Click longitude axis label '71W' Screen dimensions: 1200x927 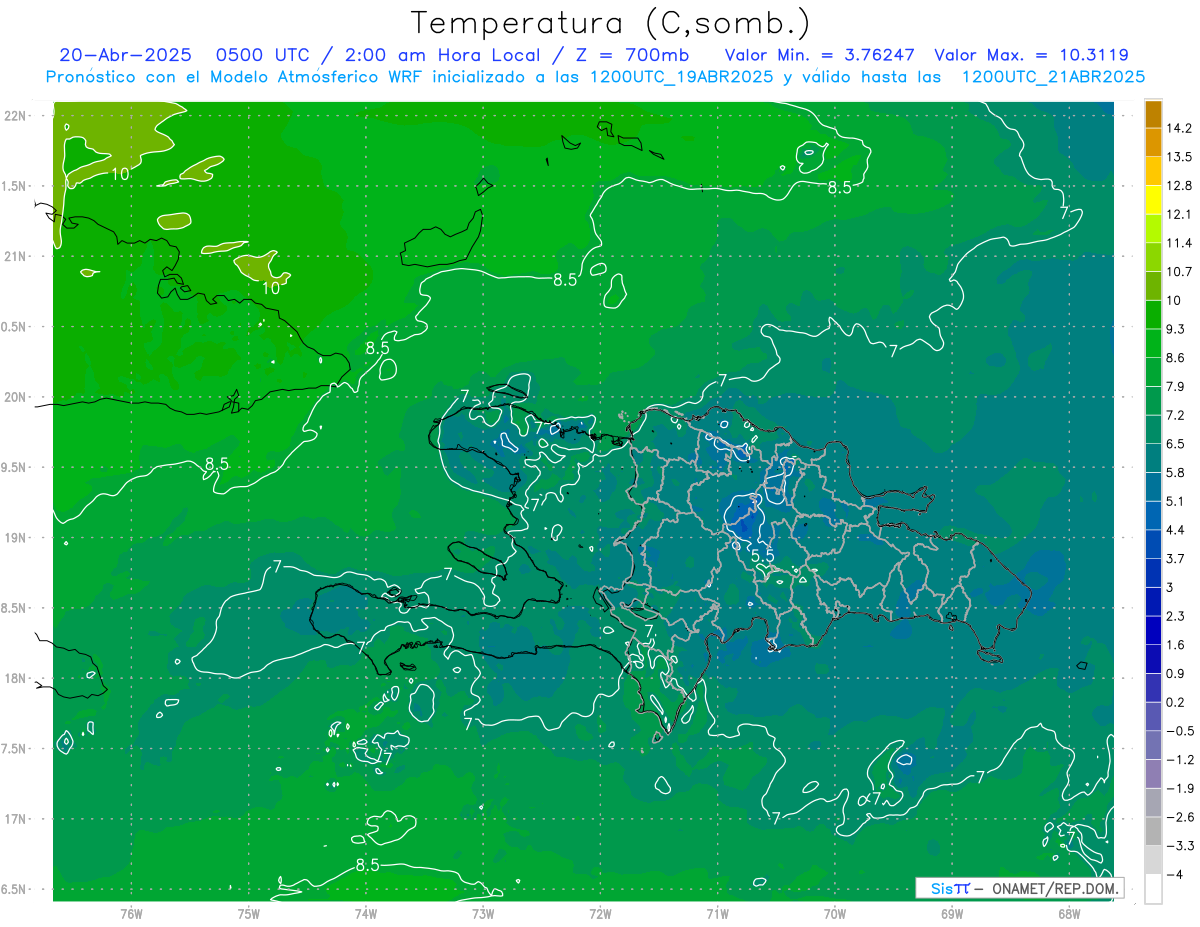[717, 913]
